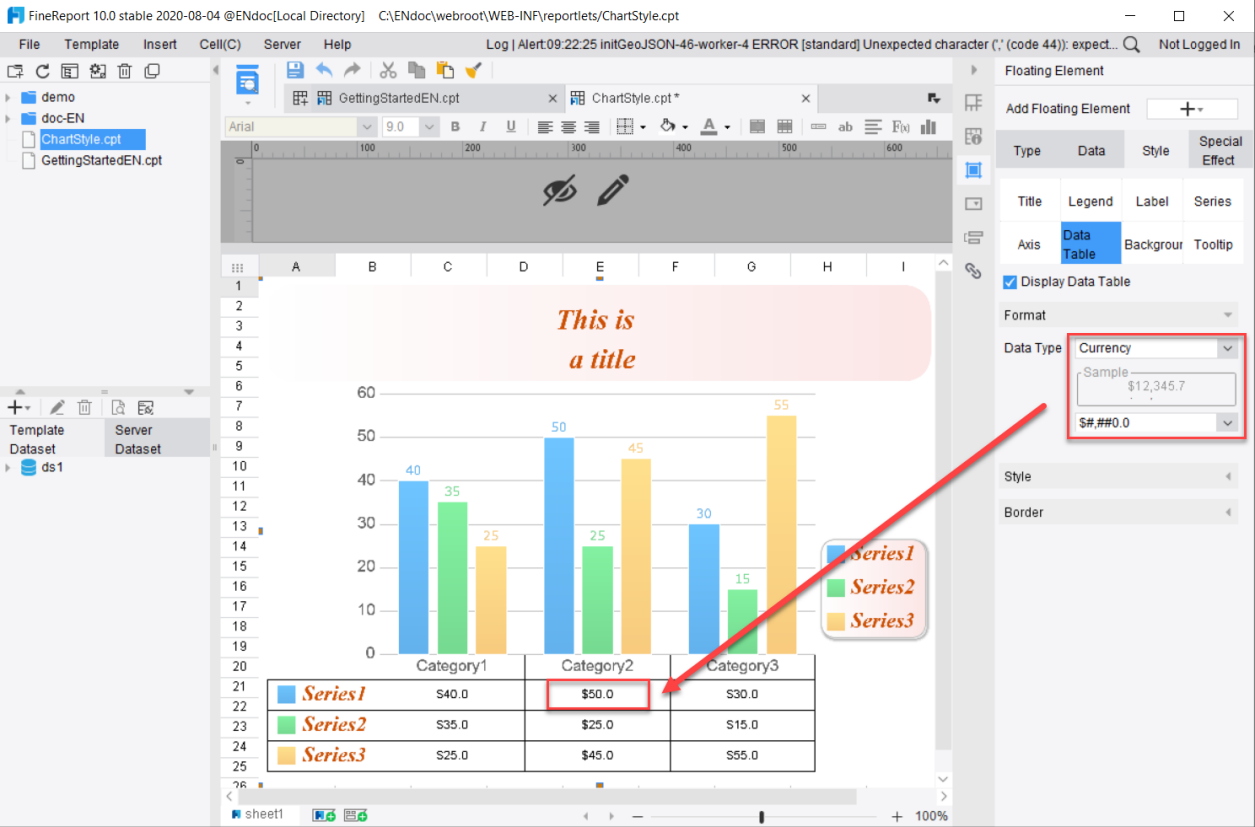
Task: Open the Template menu
Action: pyautogui.click(x=92, y=44)
